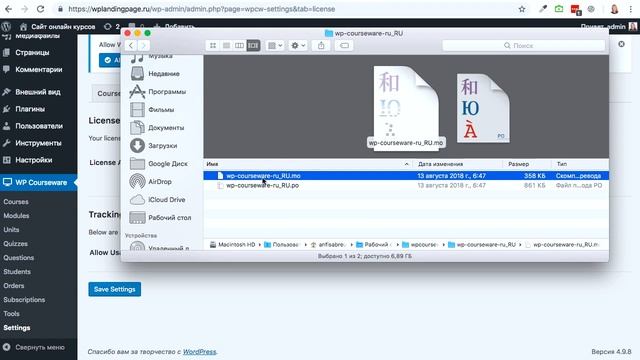Screen dimensions: 640x360
Task: Go back in Finder window
Action: (x=131, y=45)
